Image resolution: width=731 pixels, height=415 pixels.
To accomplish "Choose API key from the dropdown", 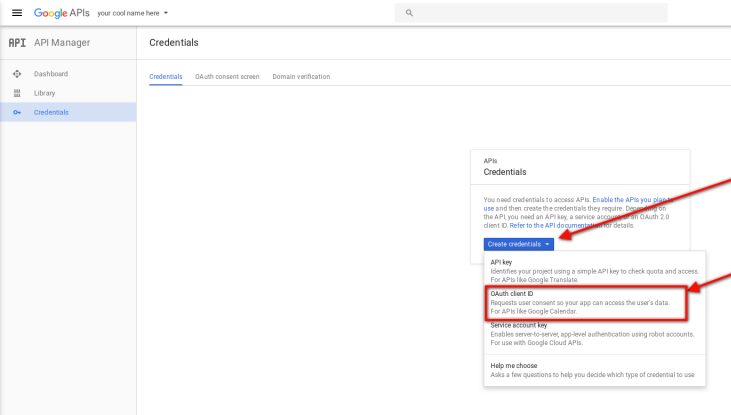I will point(594,271).
